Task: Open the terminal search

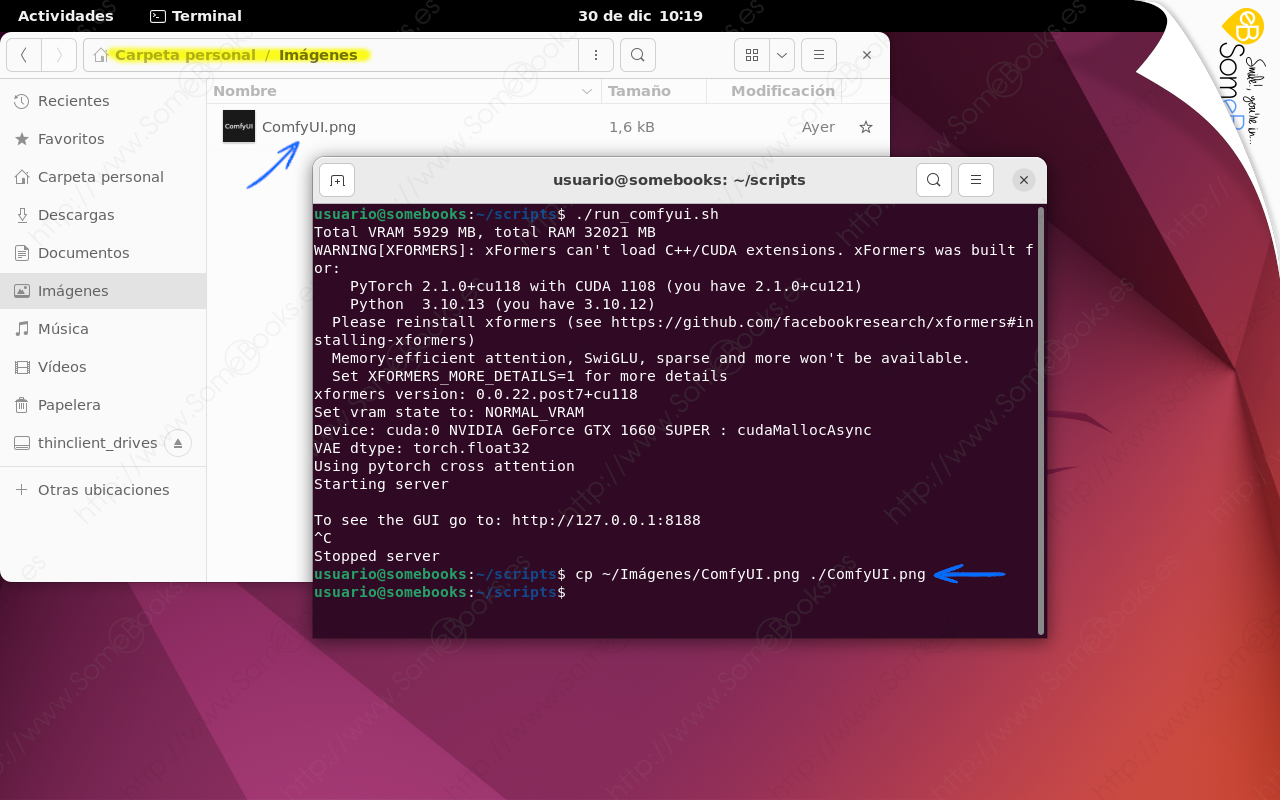Action: pos(933,180)
